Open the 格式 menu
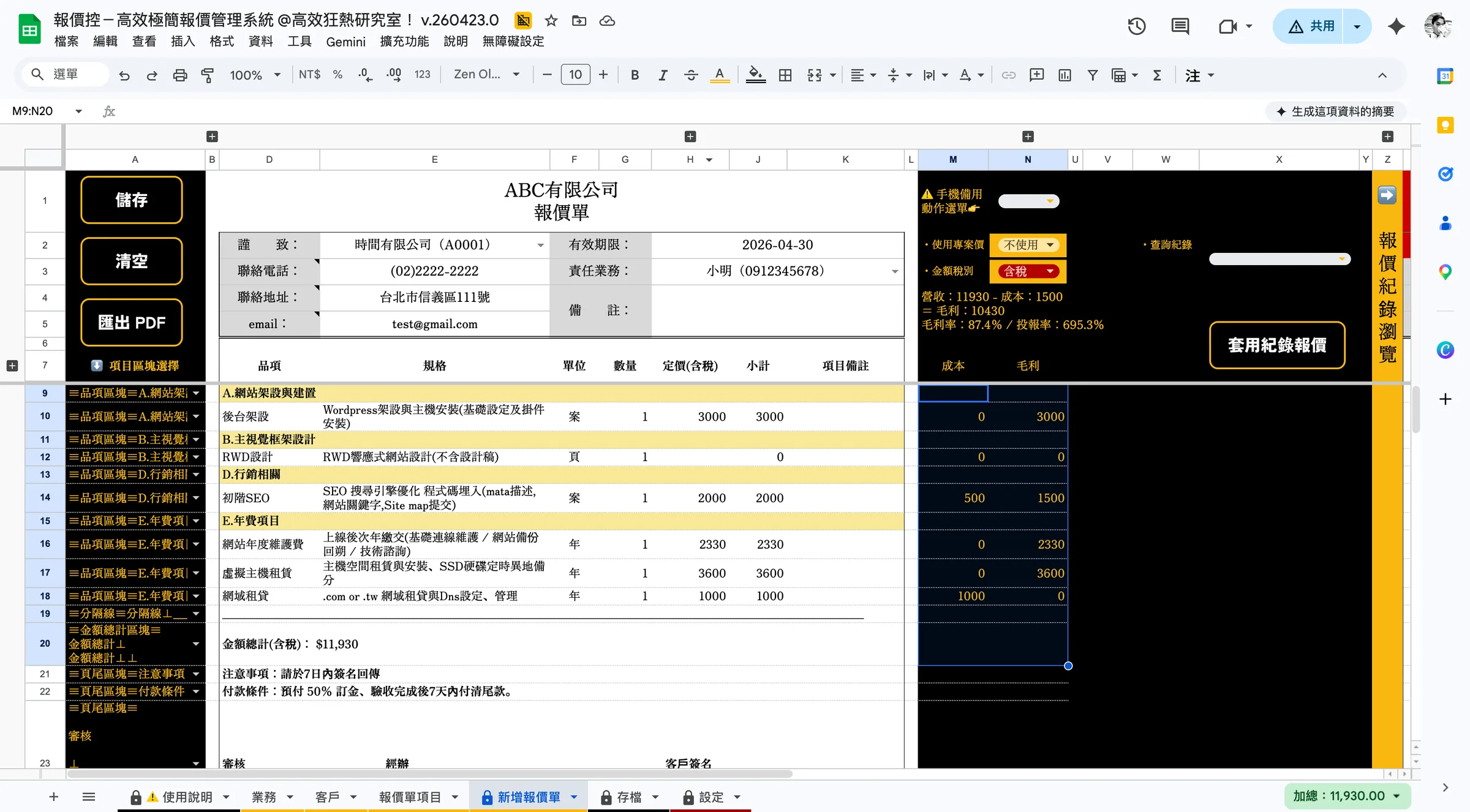Viewport: 1470px width, 812px height. click(222, 42)
